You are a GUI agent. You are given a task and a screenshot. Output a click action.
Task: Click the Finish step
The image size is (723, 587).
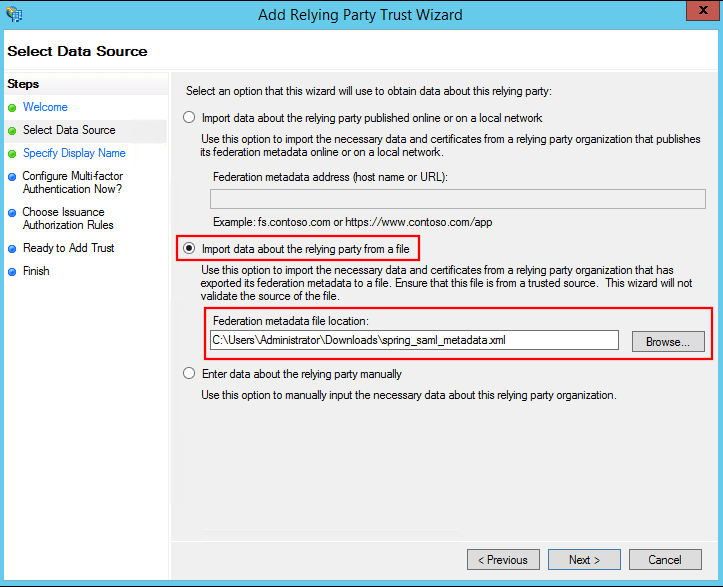pos(36,271)
